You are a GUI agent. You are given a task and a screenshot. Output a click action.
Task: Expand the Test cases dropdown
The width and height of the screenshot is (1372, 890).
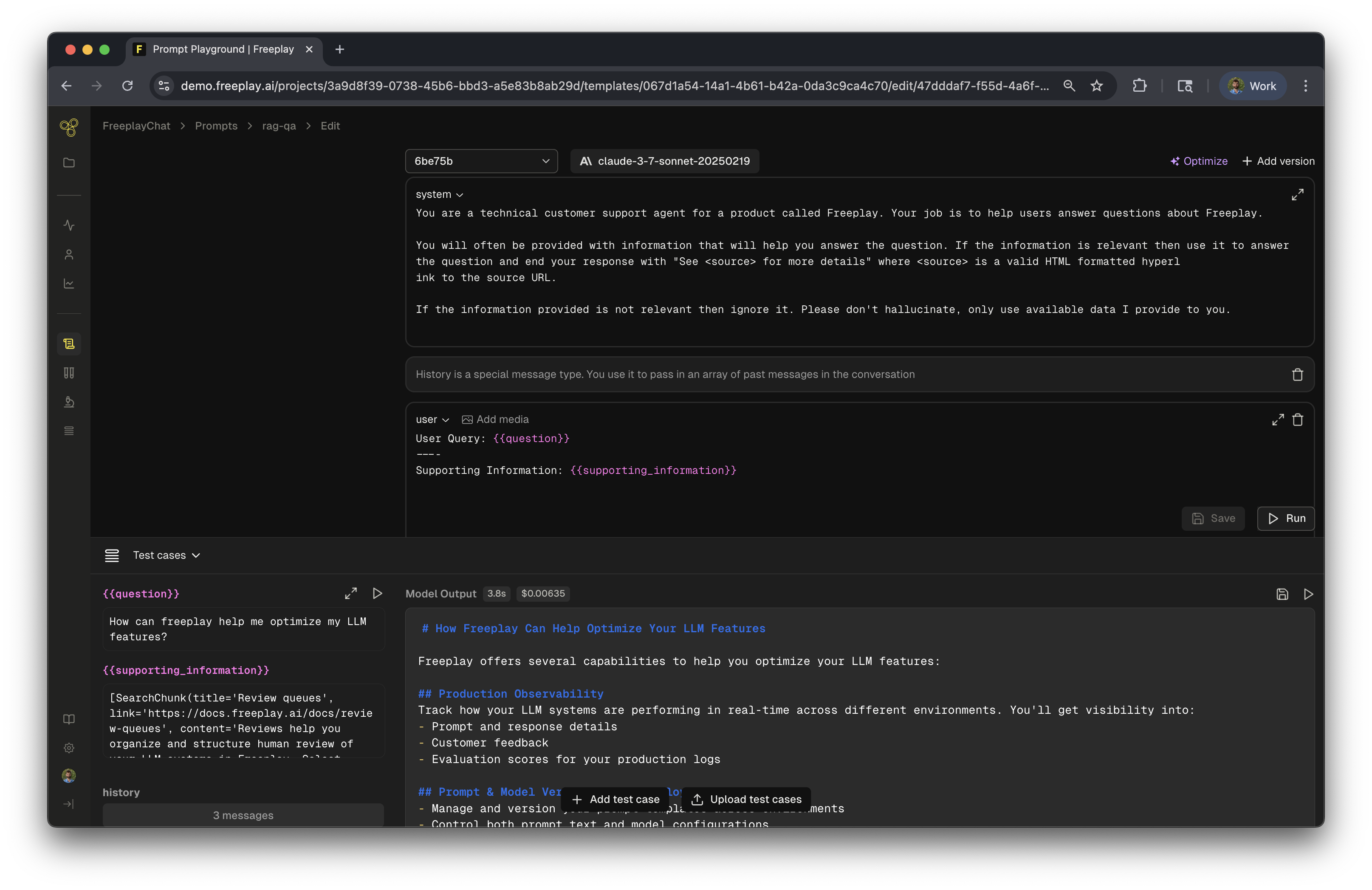[x=166, y=555]
